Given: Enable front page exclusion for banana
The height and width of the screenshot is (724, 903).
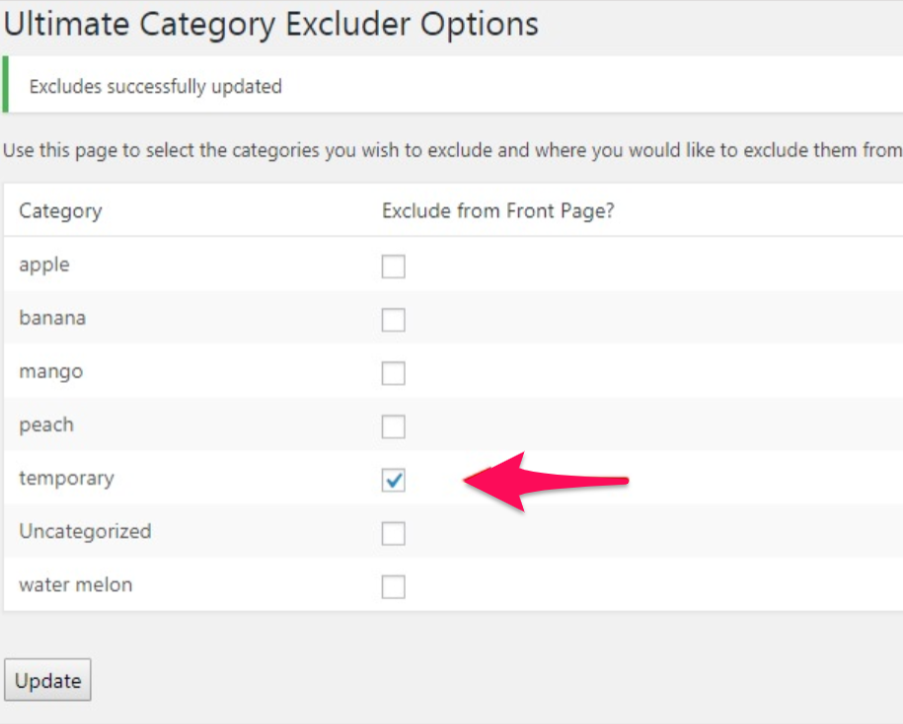Looking at the screenshot, I should 394,320.
